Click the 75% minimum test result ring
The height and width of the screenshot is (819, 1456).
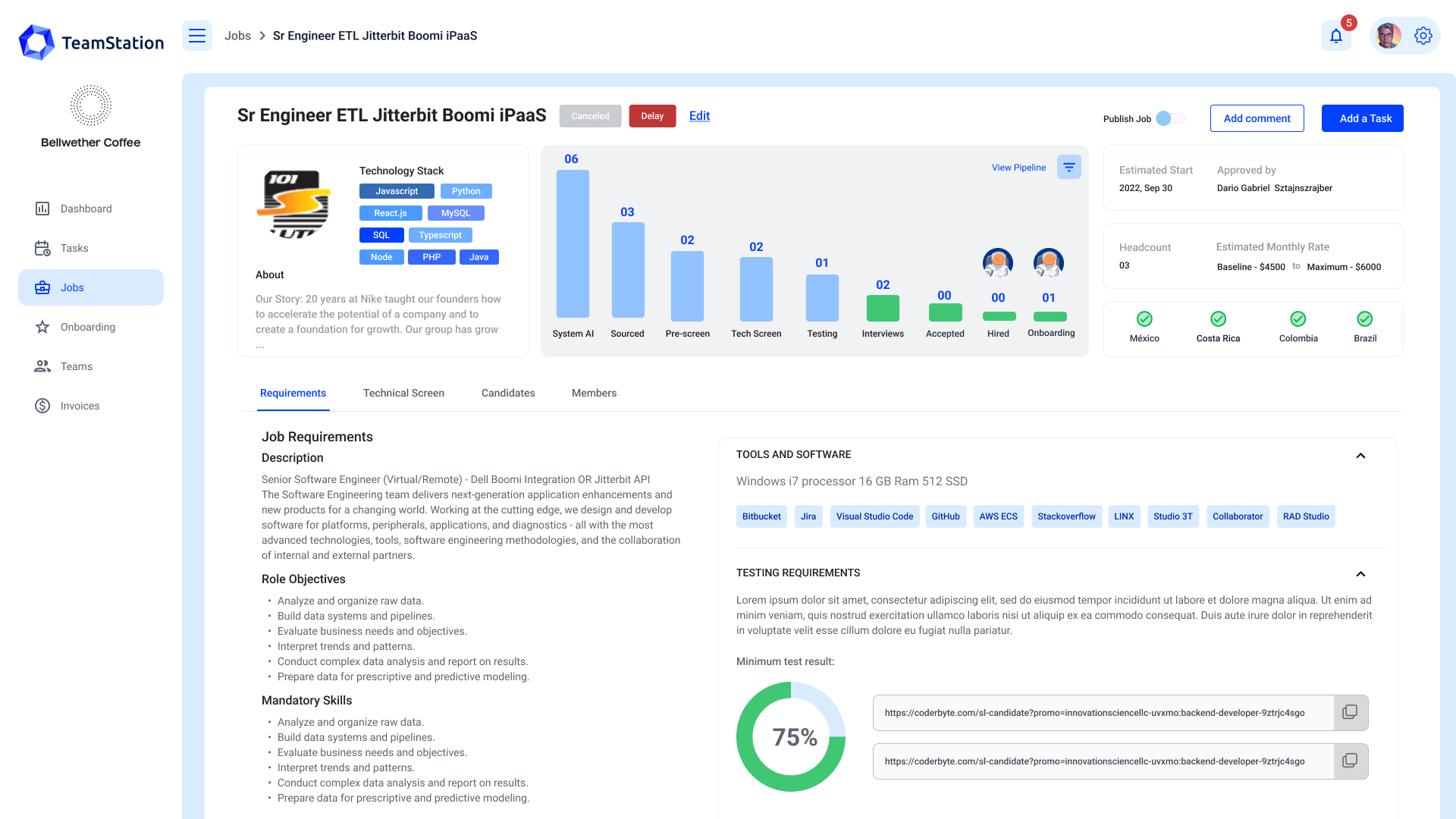point(791,736)
